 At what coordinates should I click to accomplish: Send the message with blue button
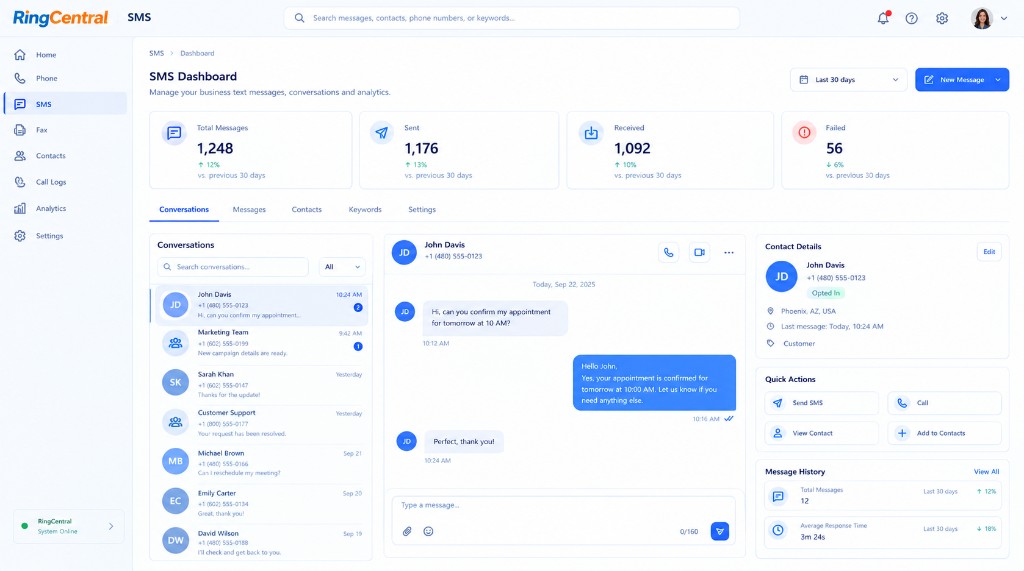coord(720,531)
